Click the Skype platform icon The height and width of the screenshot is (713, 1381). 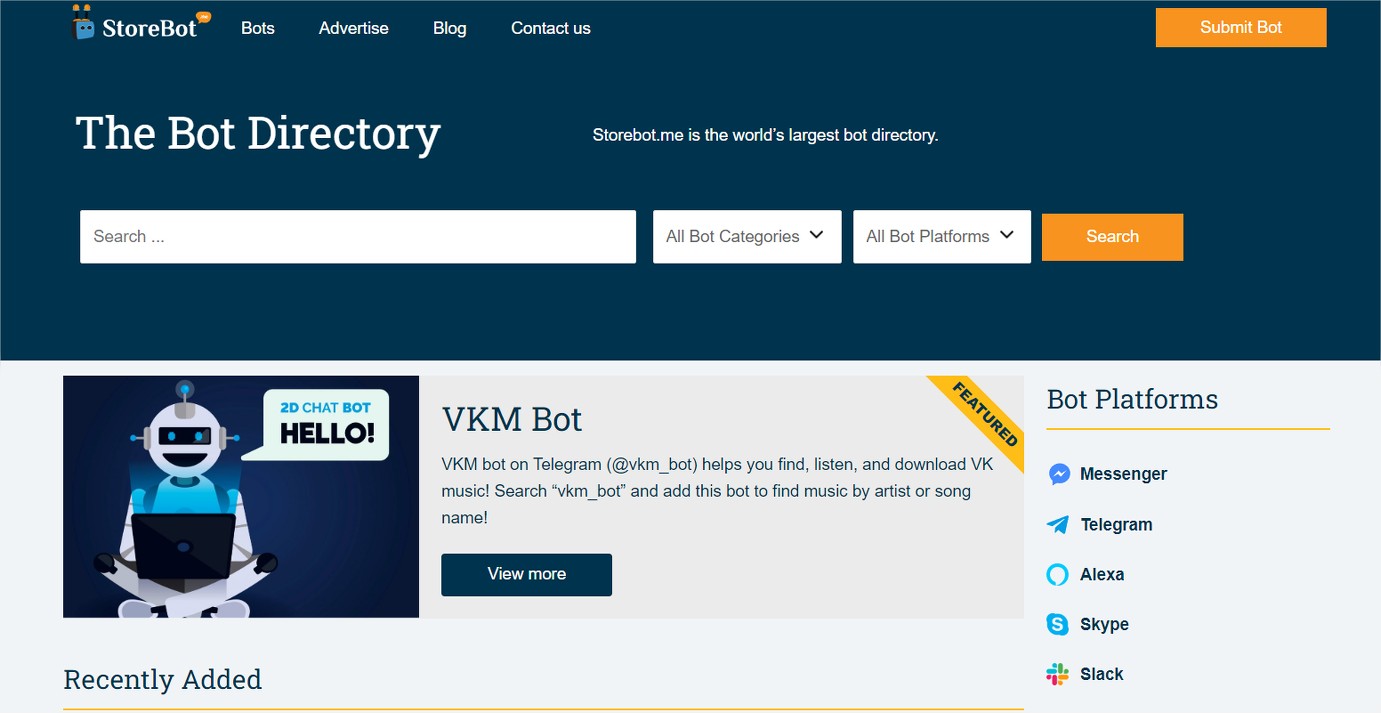(x=1058, y=624)
